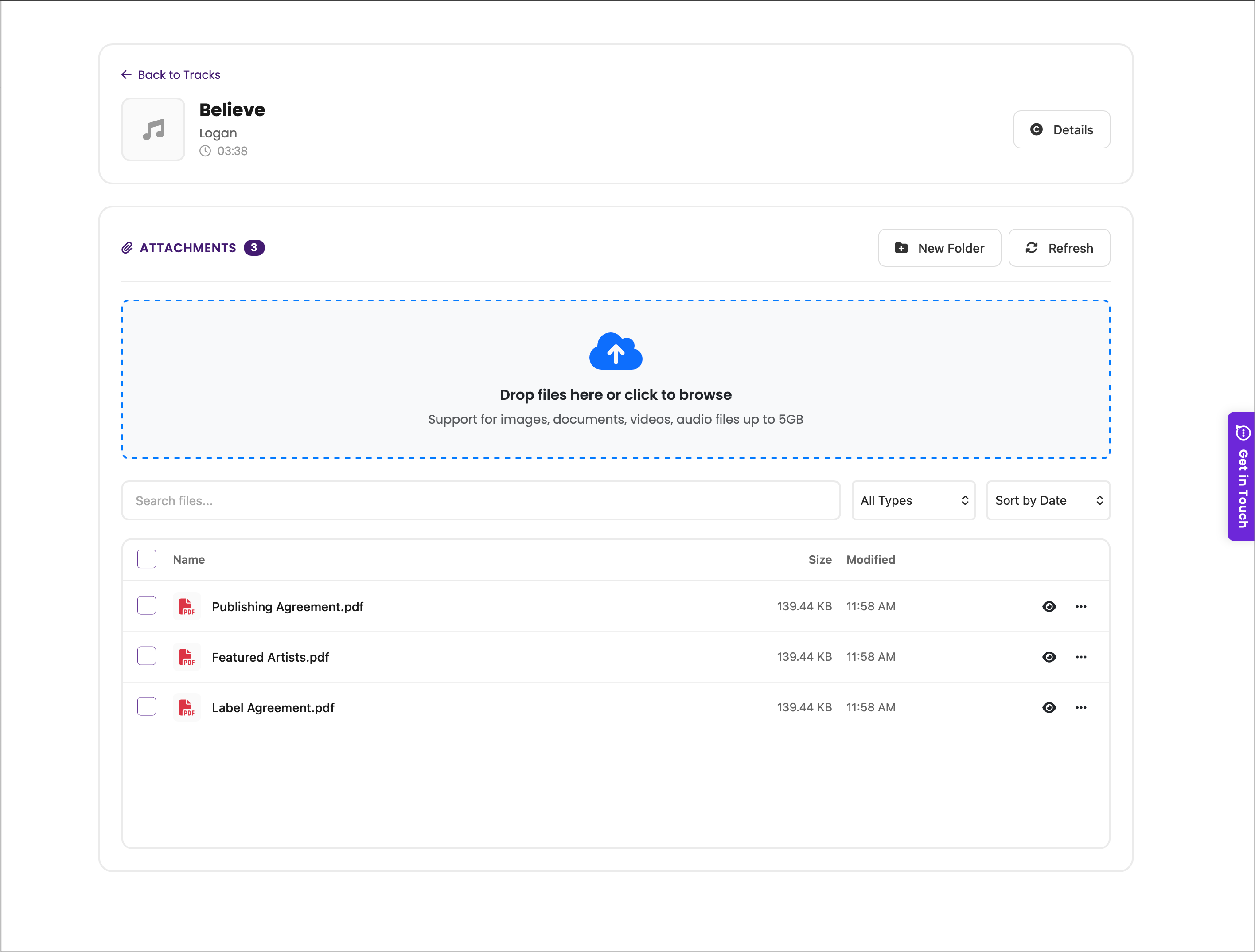Check the select-all files checkbox
Image resolution: width=1255 pixels, height=952 pixels.
pyautogui.click(x=146, y=559)
